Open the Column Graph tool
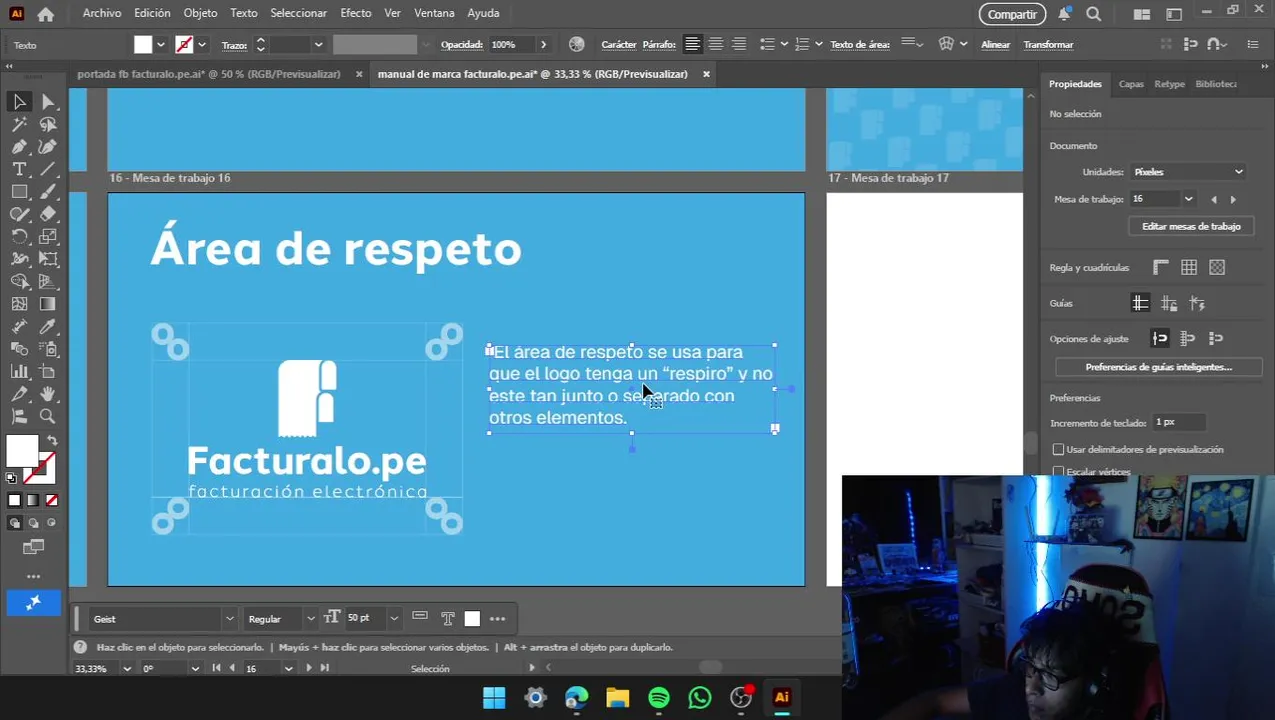Image resolution: width=1275 pixels, height=720 pixels. tap(19, 372)
